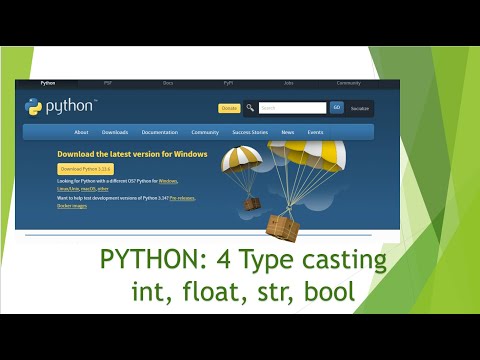Click the 'int, float, str, bool' subtitle text
The image size is (480, 360).
click(243, 291)
